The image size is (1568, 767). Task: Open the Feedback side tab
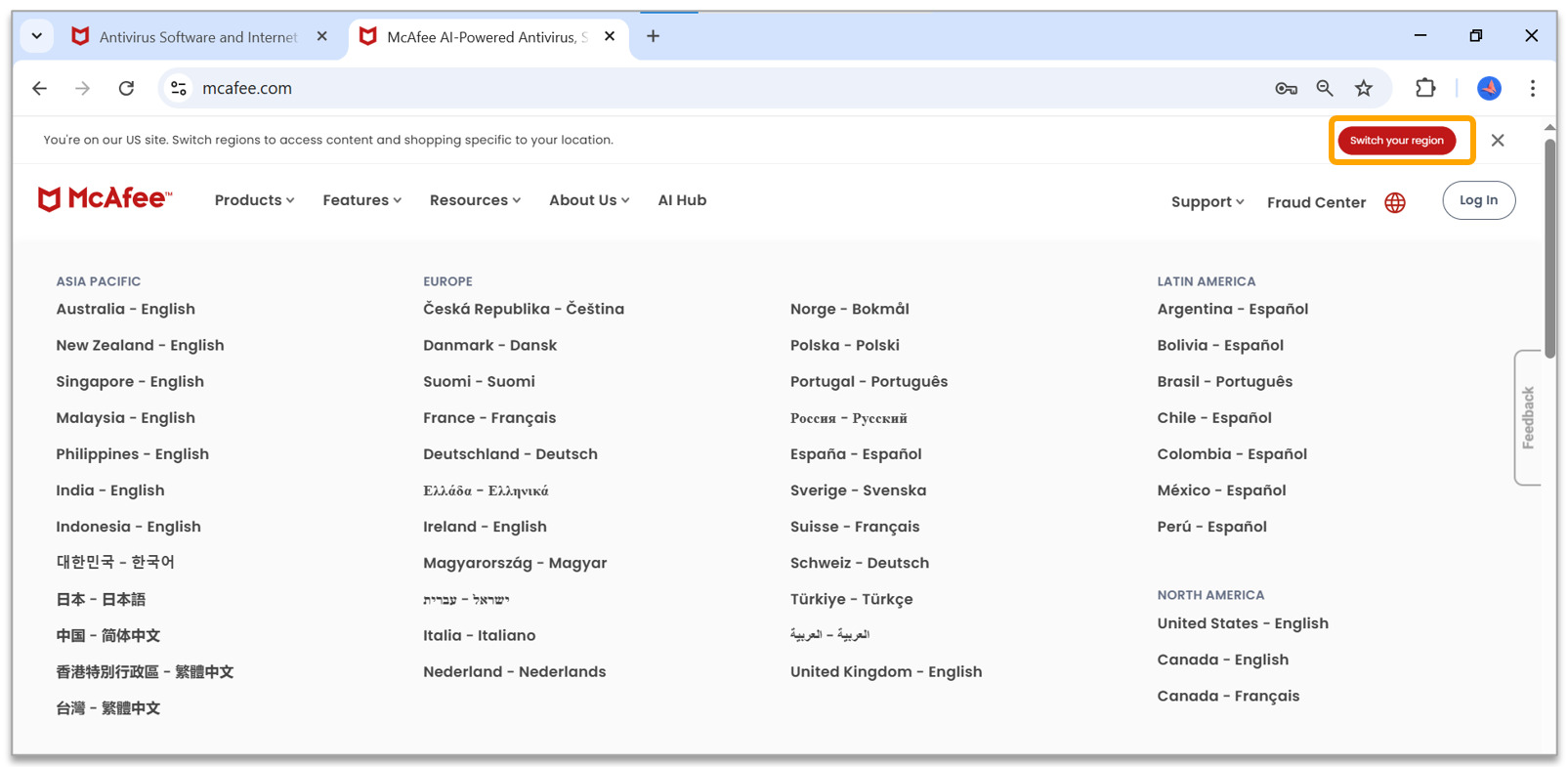click(x=1528, y=417)
